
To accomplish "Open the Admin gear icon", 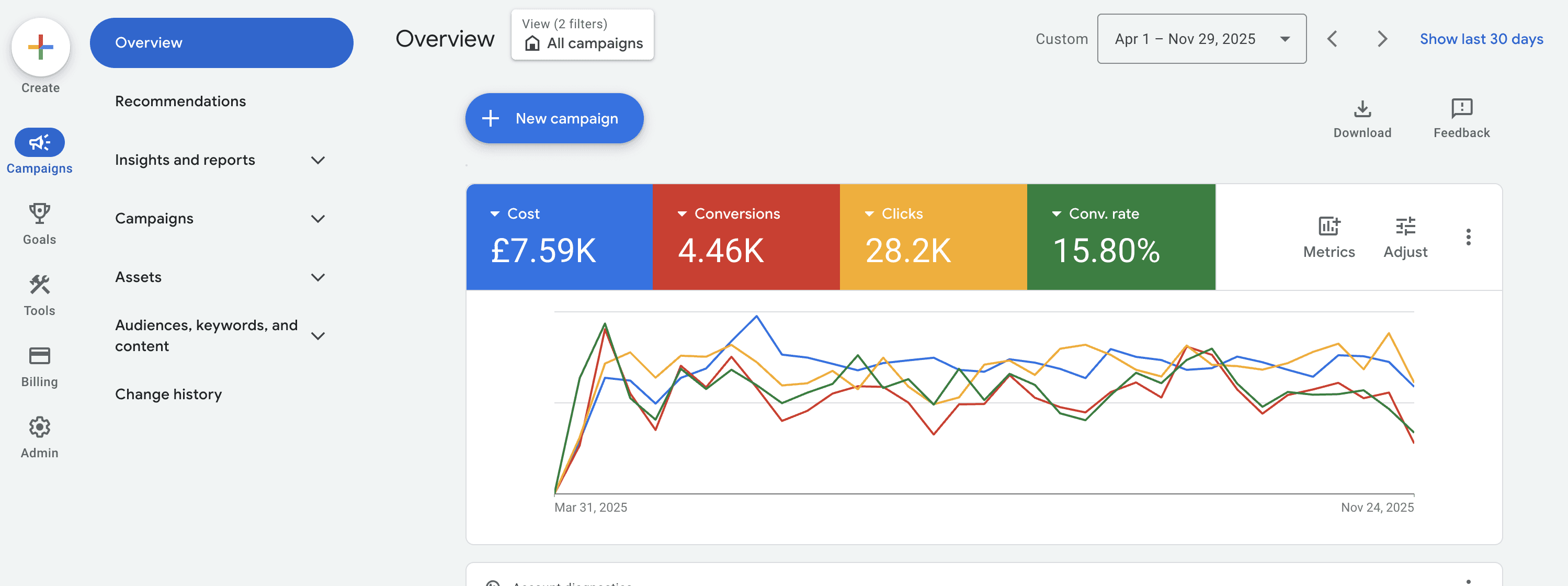I will 40,427.
